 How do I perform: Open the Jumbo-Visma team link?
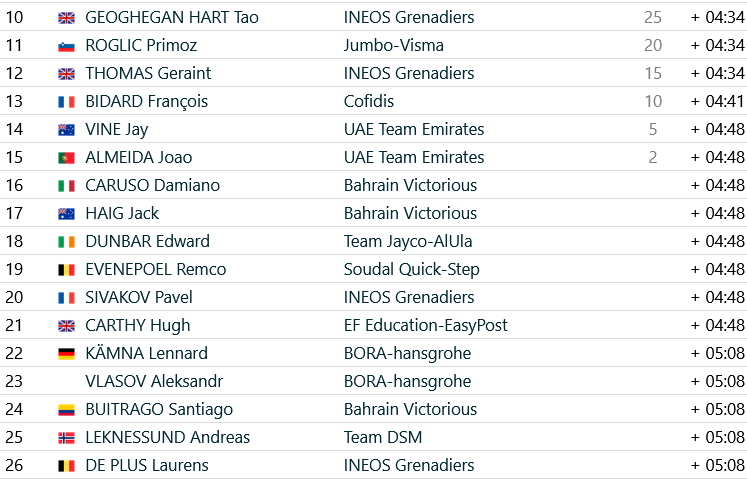[394, 45]
